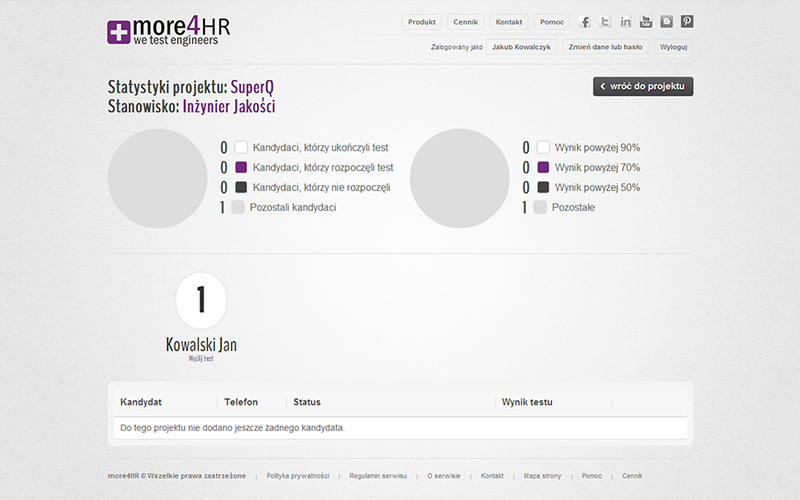This screenshot has width=800, height=500.
Task: Click the Wyloguj button
Action: tap(673, 47)
